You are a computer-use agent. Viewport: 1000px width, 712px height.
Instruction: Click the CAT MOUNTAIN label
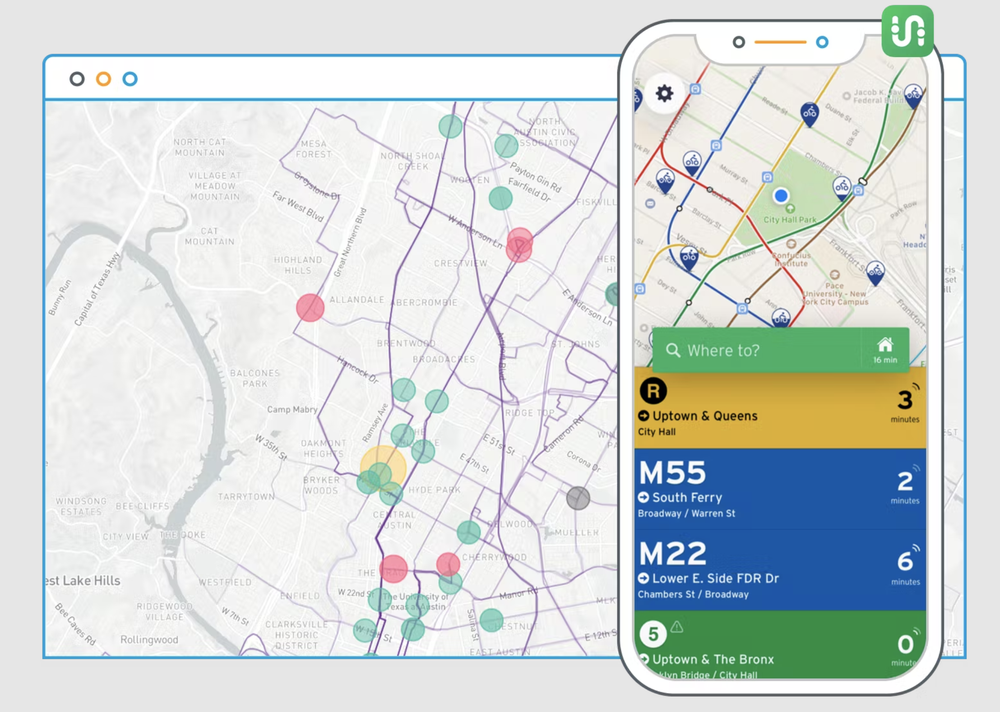pos(209,236)
